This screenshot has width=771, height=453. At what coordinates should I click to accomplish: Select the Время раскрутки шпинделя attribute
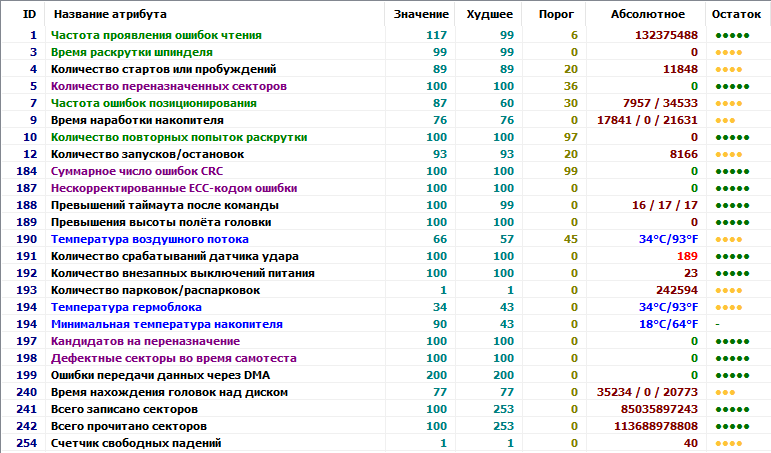[132, 52]
